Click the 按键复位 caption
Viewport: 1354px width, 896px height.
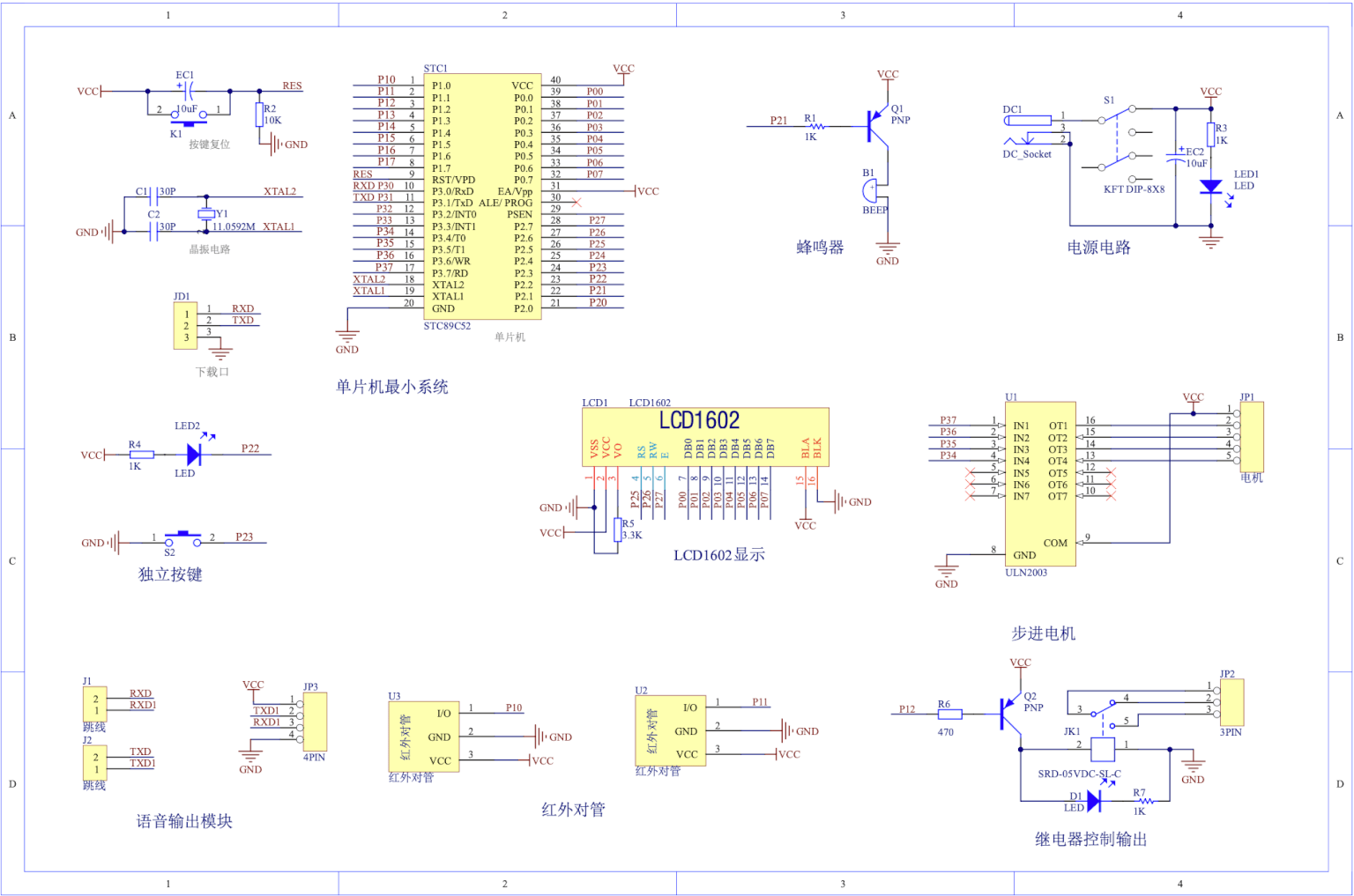pyautogui.click(x=209, y=144)
